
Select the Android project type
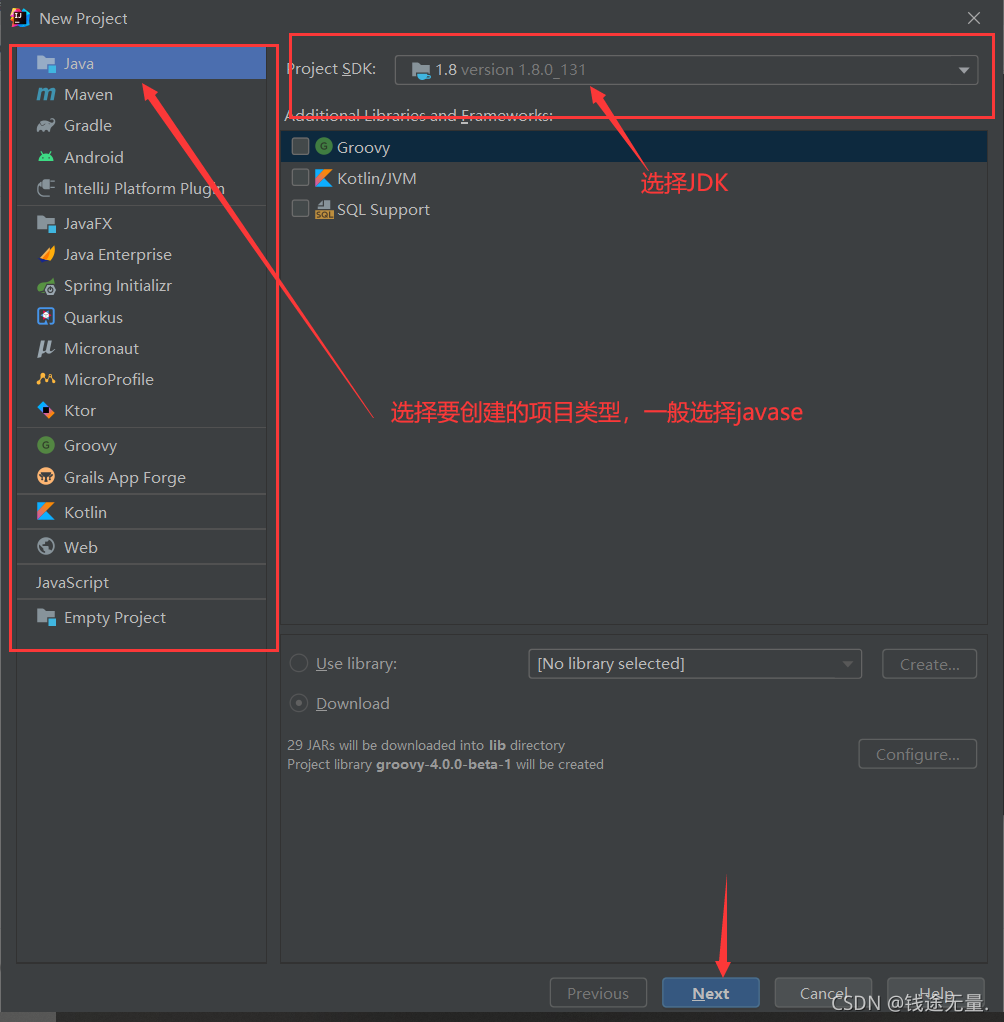pos(141,157)
